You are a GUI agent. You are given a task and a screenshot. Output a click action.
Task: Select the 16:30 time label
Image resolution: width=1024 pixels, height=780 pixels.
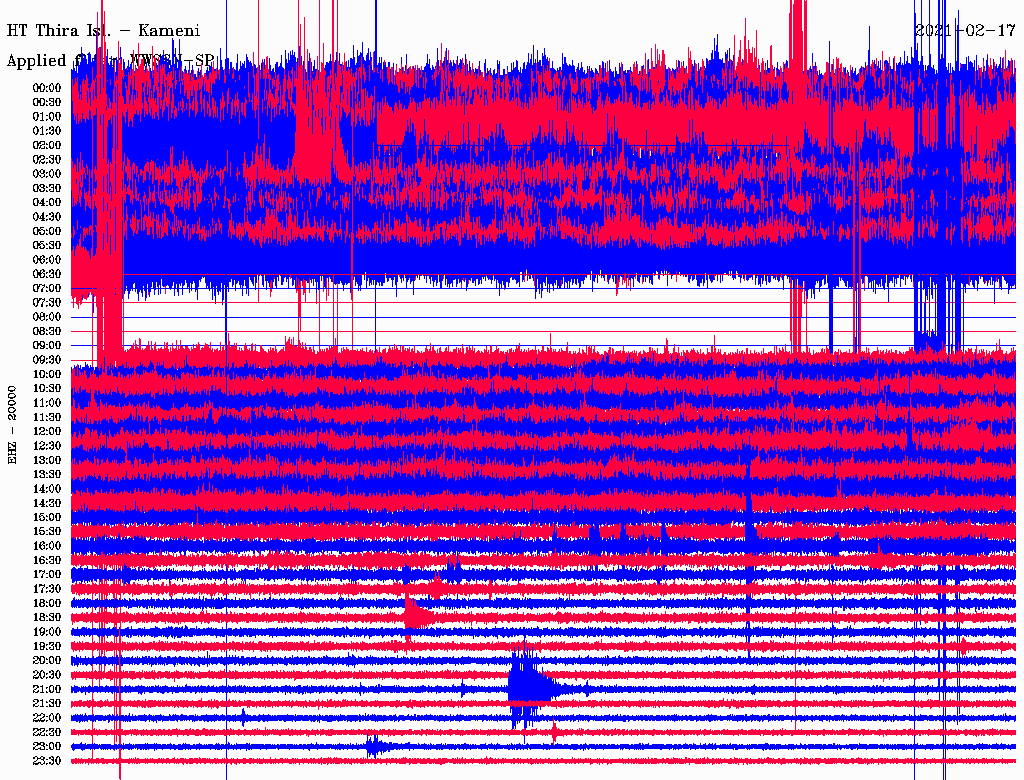click(x=47, y=561)
